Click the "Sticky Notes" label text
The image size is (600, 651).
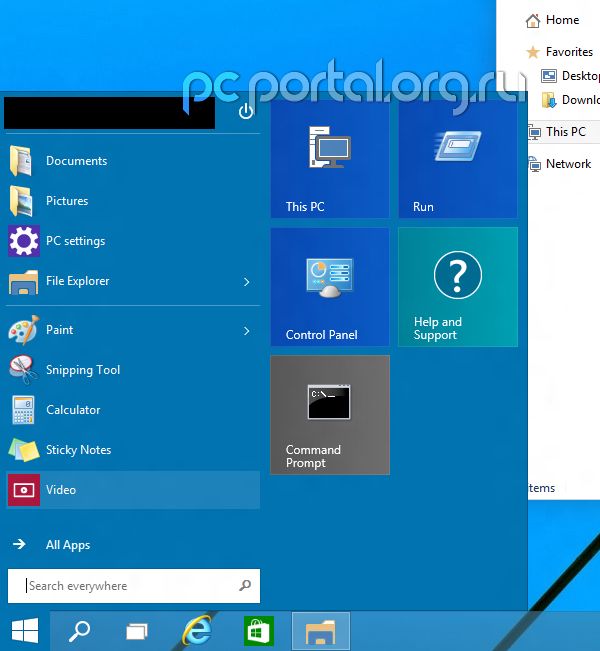tap(78, 450)
